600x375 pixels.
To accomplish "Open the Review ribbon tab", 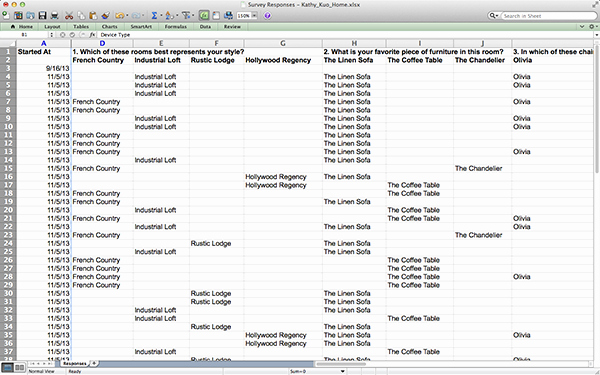I will coord(232,27).
